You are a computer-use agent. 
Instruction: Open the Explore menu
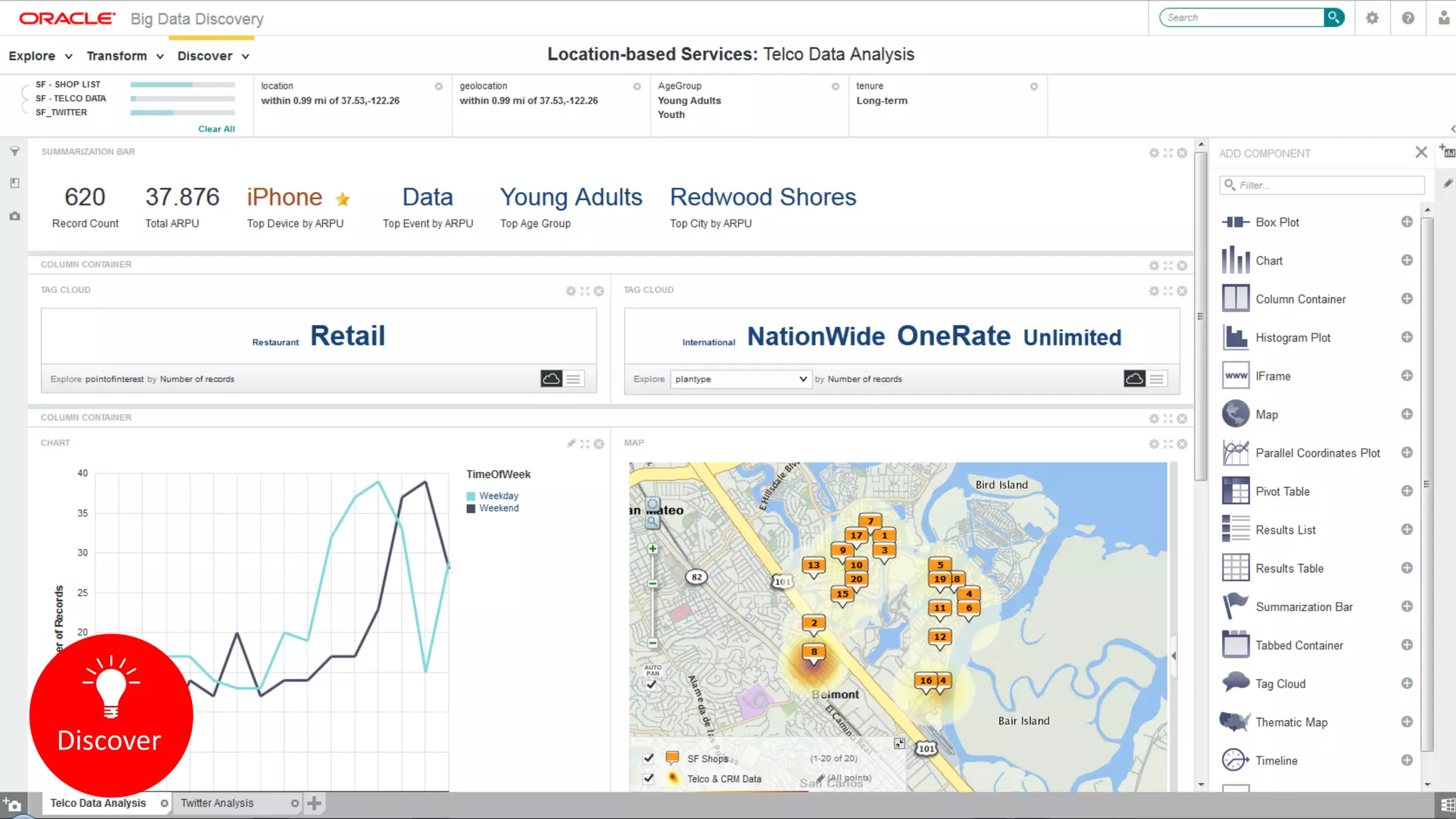[41, 56]
